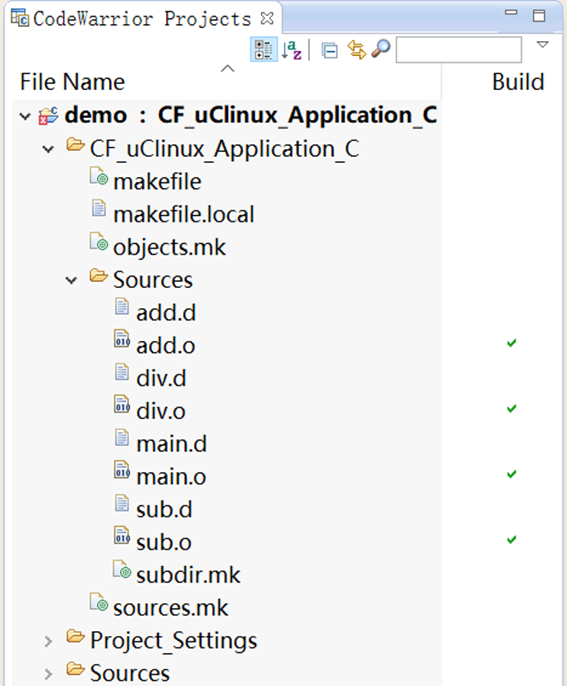Select the objects.mk entry
The image size is (567, 686).
[x=169, y=248]
